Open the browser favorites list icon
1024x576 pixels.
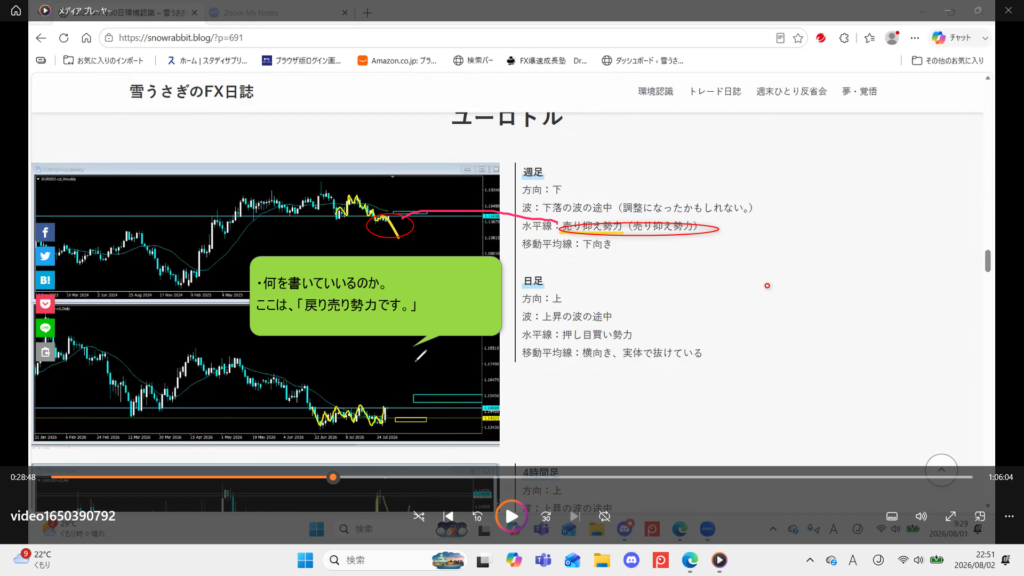coord(869,38)
